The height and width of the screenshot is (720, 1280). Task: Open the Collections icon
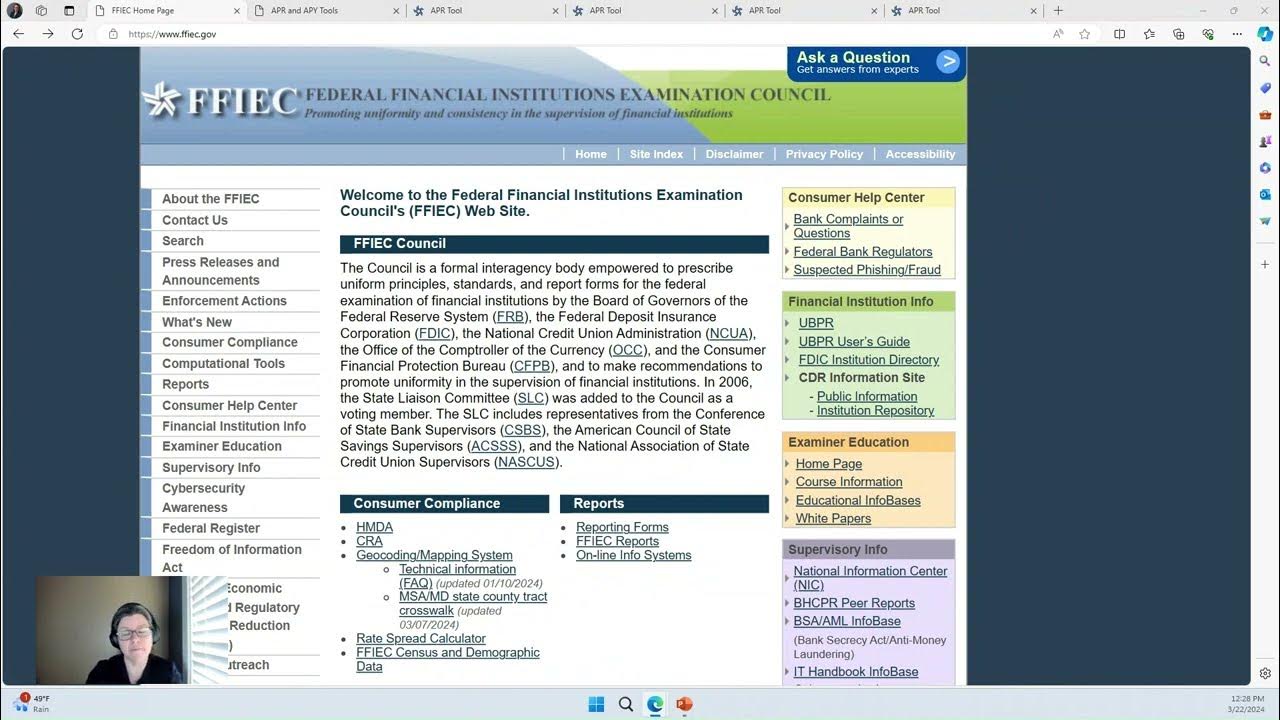(1178, 34)
